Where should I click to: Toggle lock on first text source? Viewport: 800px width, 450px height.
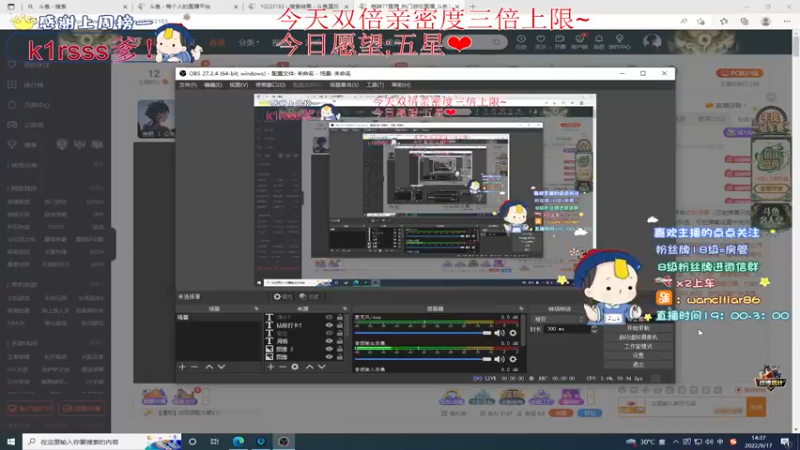click(340, 317)
